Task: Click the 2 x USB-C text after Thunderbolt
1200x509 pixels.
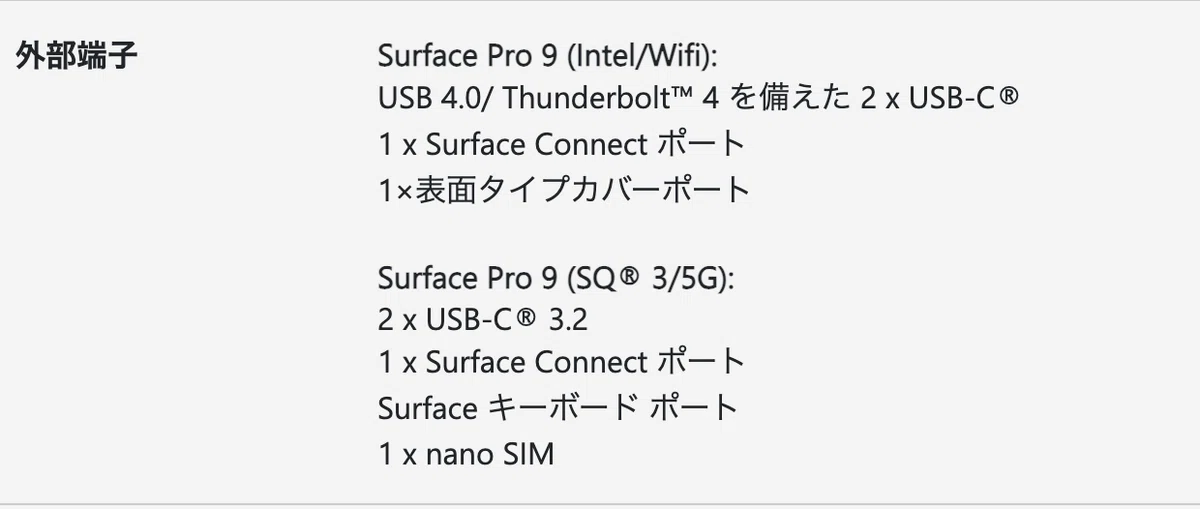Action: (x=940, y=99)
